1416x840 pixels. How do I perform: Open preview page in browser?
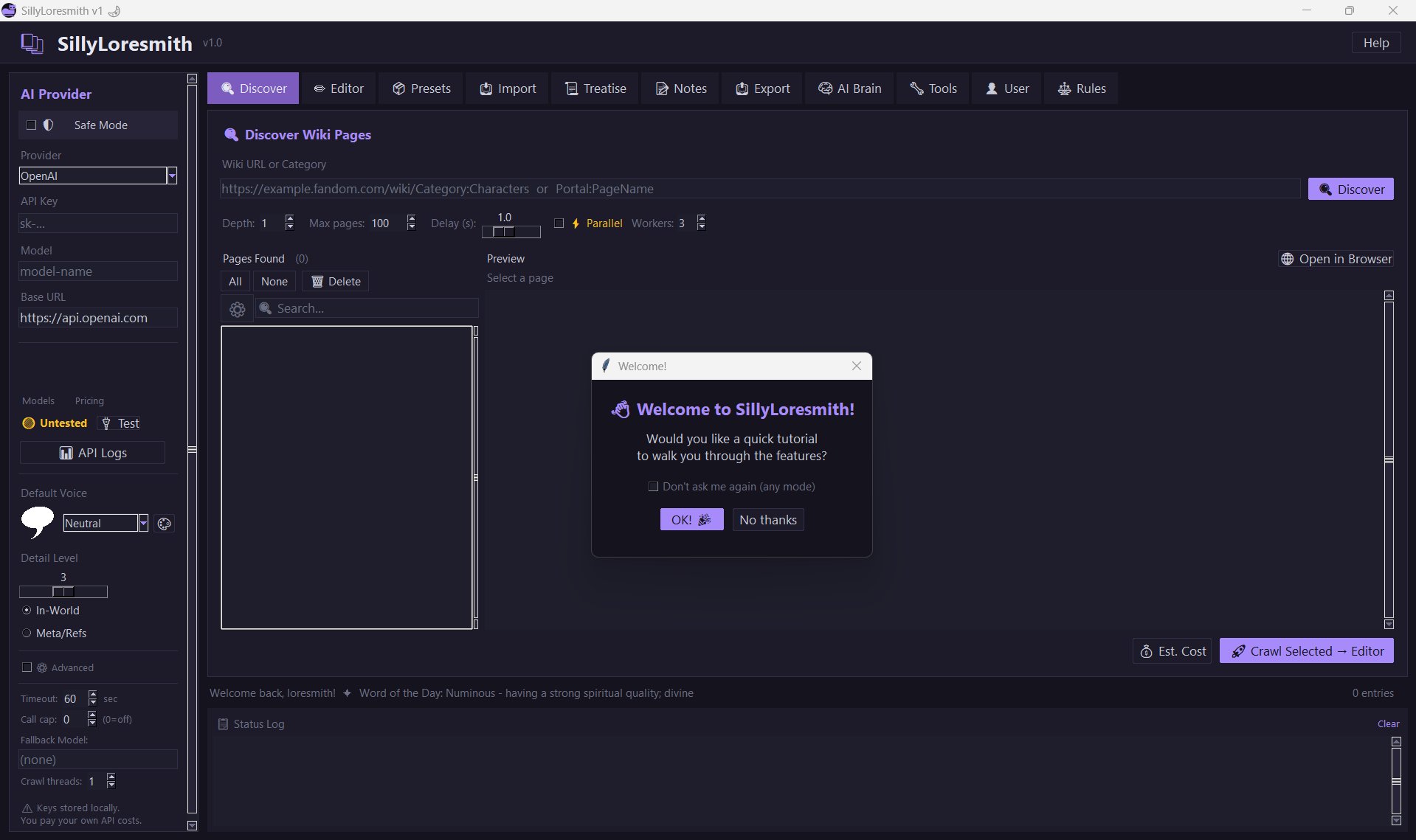click(x=1336, y=259)
